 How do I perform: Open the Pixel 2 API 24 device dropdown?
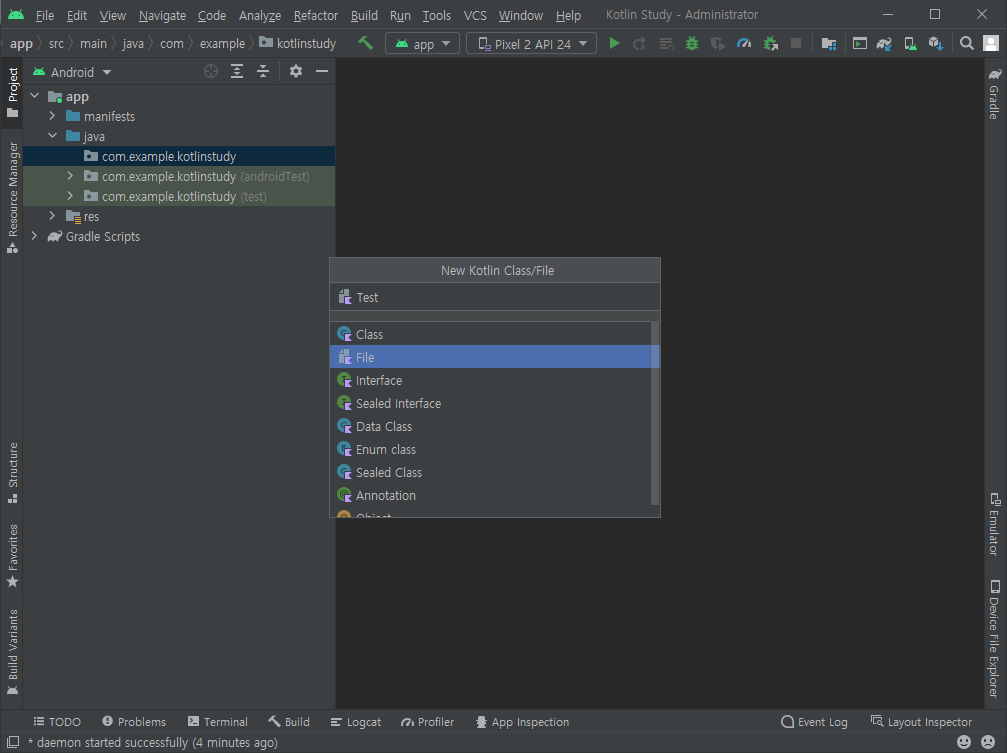tap(531, 43)
